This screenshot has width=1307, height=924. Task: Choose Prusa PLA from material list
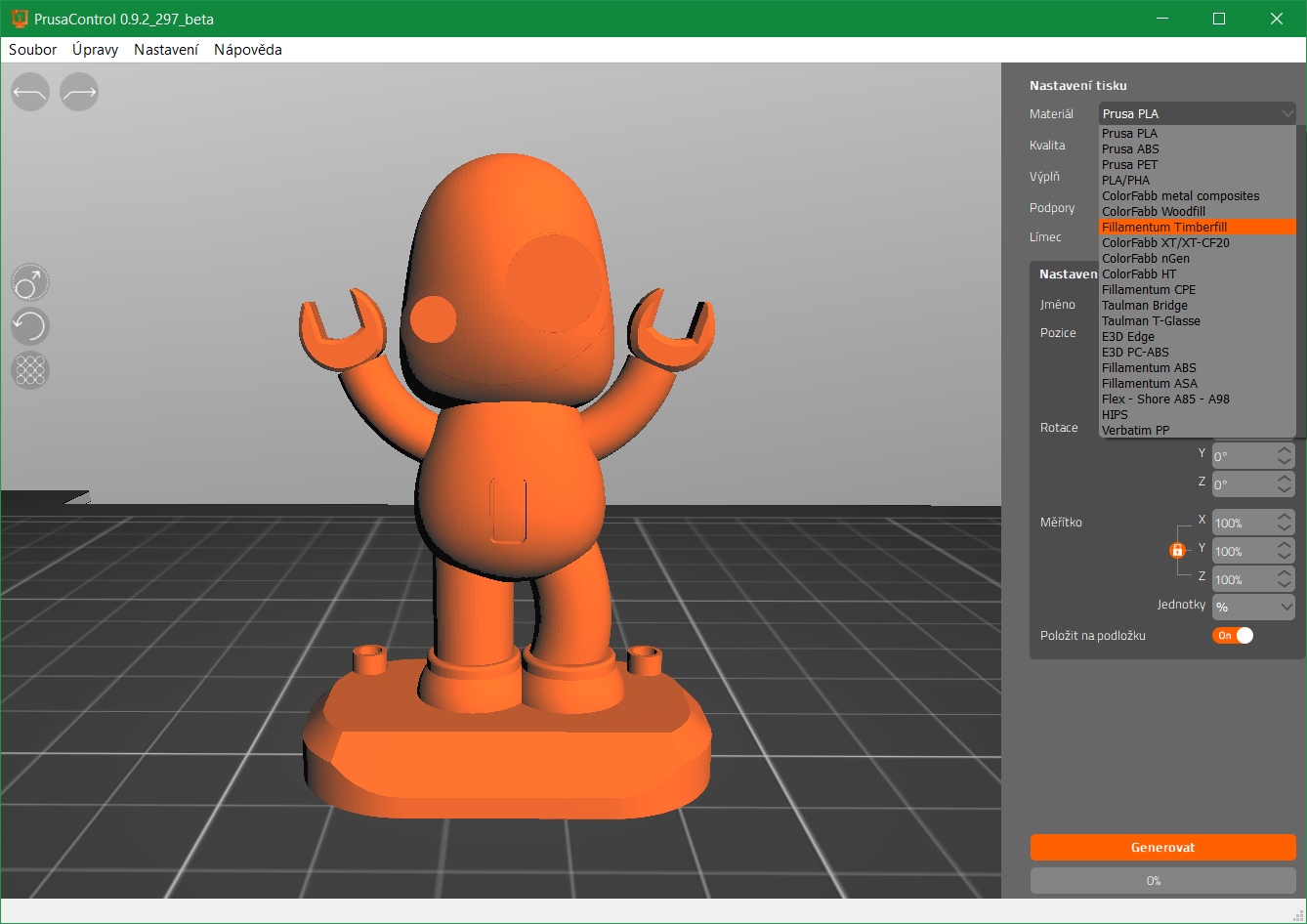[1198, 134]
